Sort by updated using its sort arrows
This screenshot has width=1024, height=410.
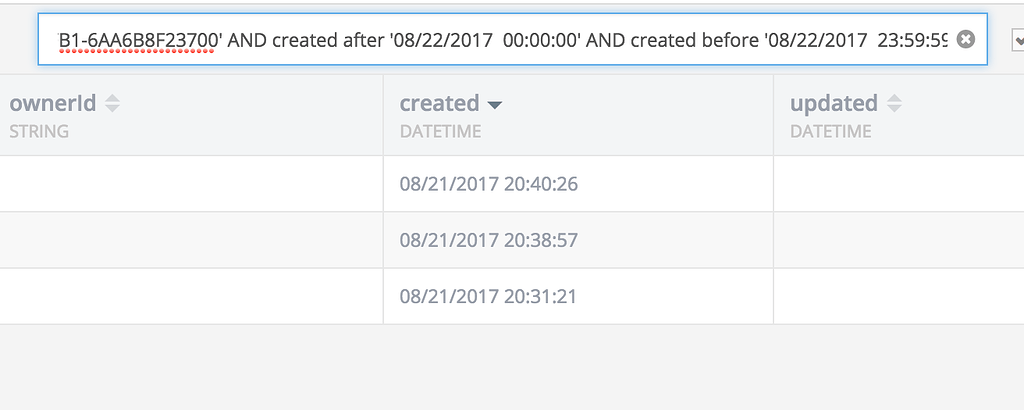point(893,104)
